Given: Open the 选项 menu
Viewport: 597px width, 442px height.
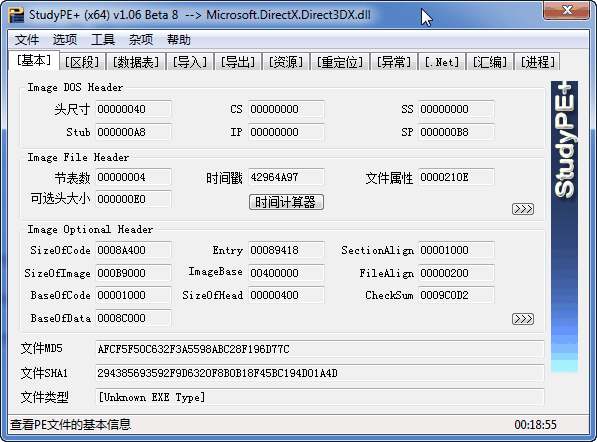Looking at the screenshot, I should click(x=65, y=40).
